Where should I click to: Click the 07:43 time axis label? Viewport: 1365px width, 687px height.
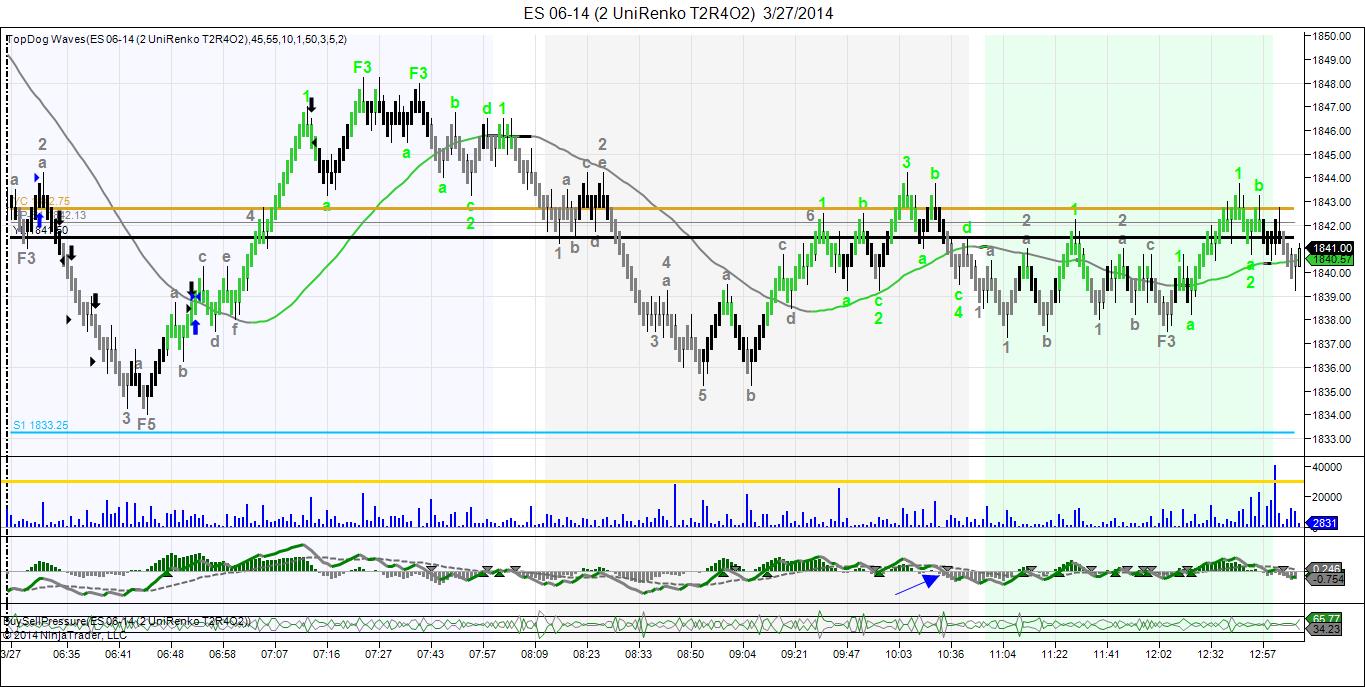(430, 654)
